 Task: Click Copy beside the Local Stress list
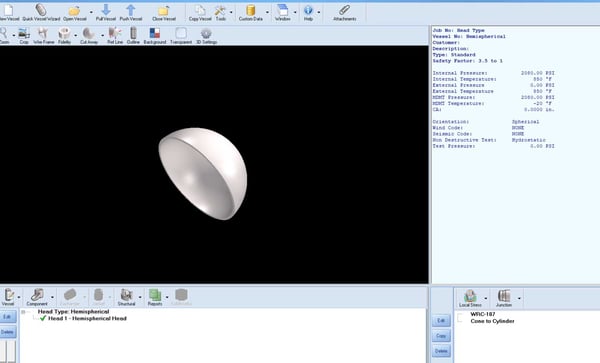[441, 336]
